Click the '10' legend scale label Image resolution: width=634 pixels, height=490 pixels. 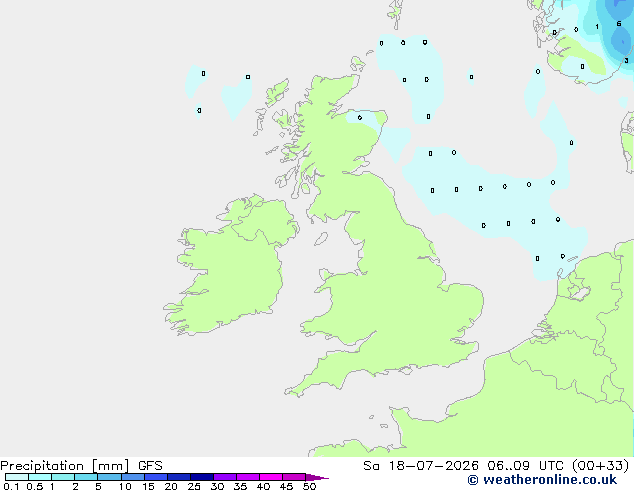point(125,486)
